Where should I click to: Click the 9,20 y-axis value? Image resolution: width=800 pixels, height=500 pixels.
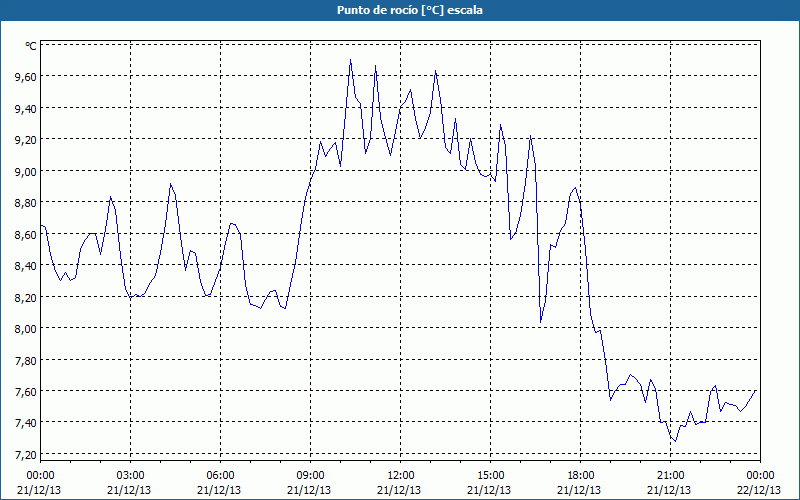click(x=26, y=139)
